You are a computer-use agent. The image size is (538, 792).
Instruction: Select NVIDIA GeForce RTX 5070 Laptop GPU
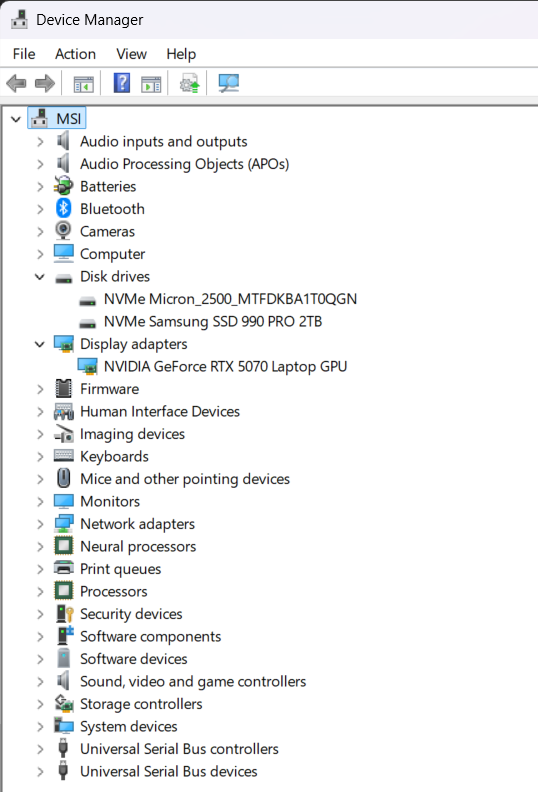pyautogui.click(x=225, y=367)
